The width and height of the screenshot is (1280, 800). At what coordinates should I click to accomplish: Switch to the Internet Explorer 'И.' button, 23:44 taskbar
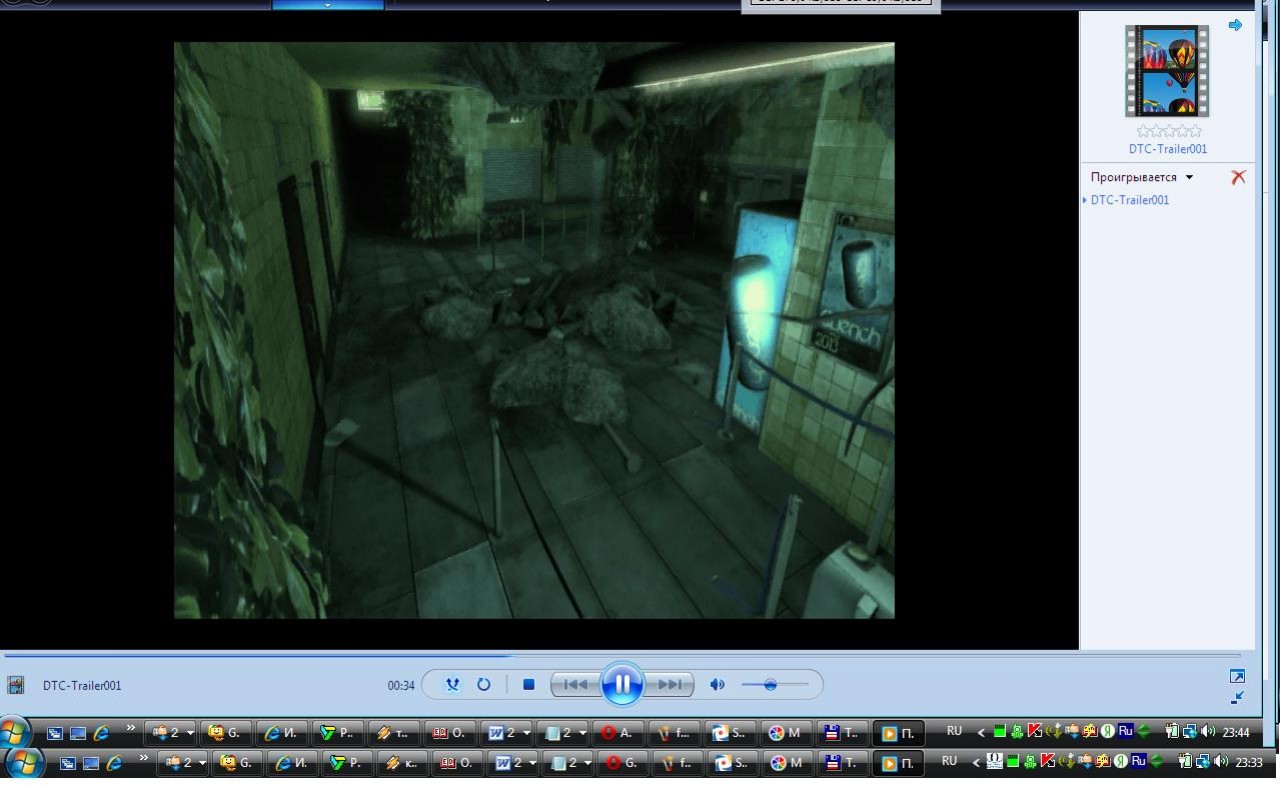pyautogui.click(x=283, y=733)
